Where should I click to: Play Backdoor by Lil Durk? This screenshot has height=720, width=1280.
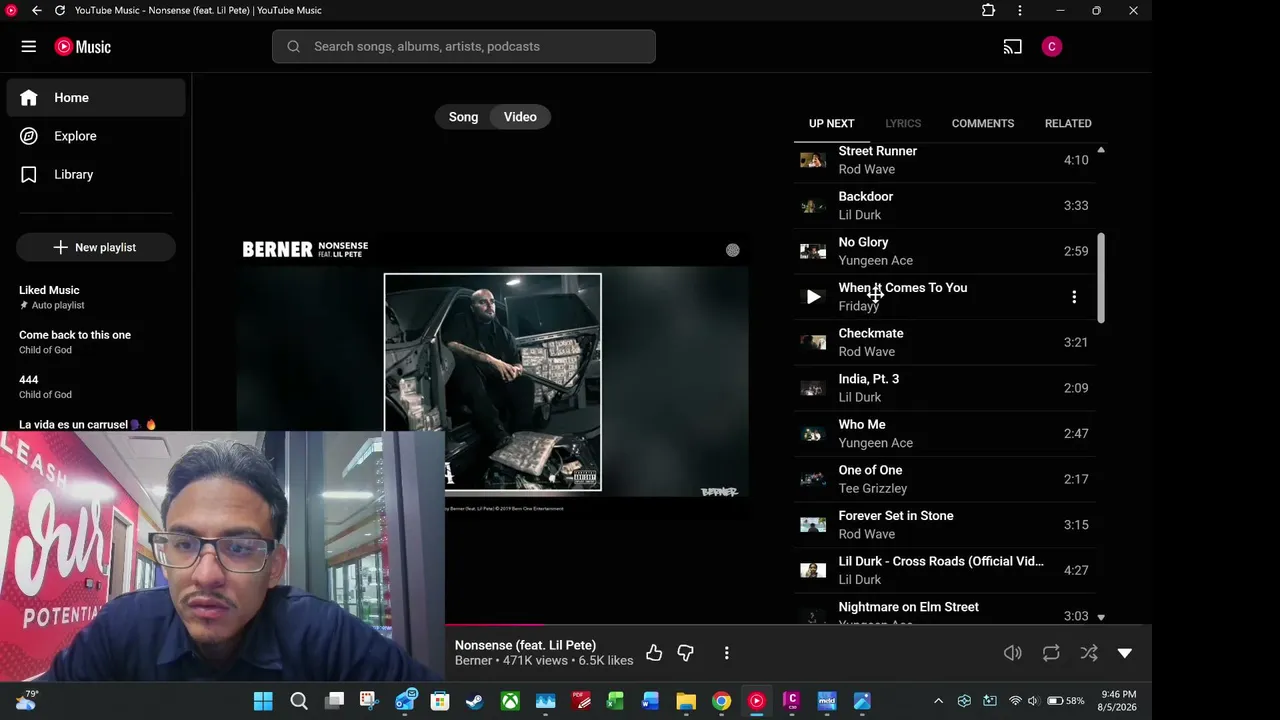(x=945, y=206)
